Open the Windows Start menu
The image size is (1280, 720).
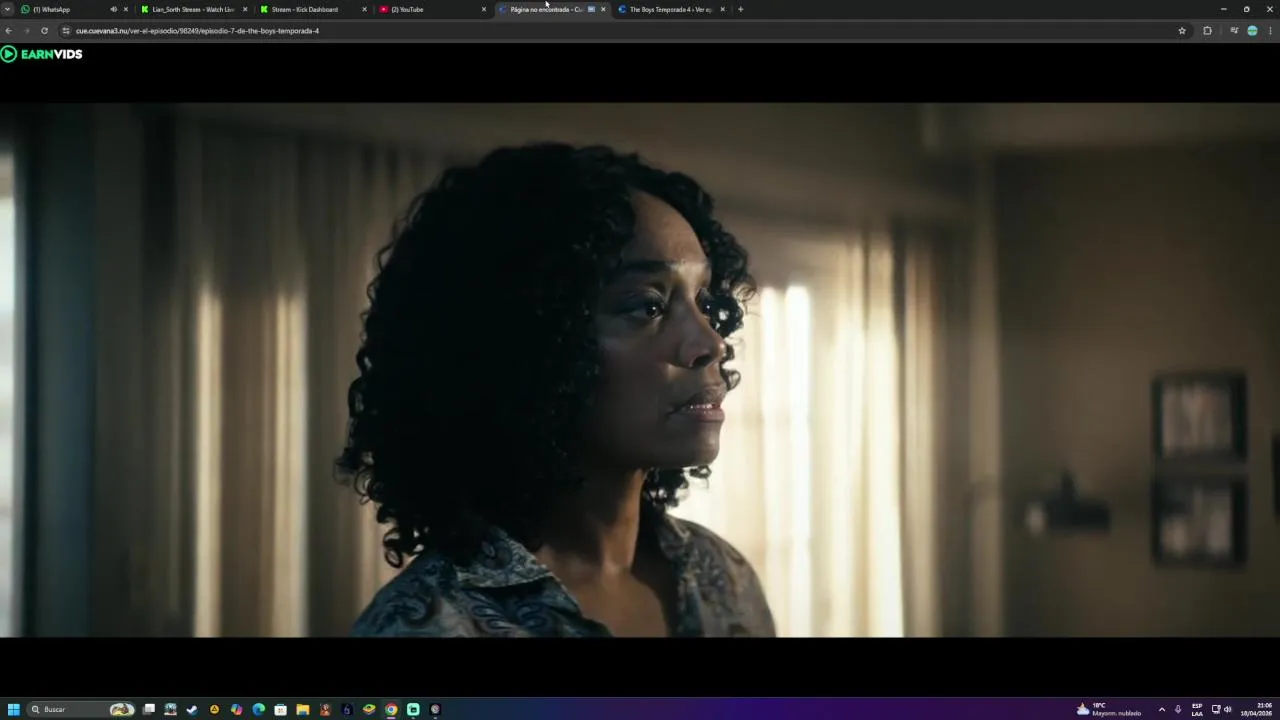[x=13, y=709]
